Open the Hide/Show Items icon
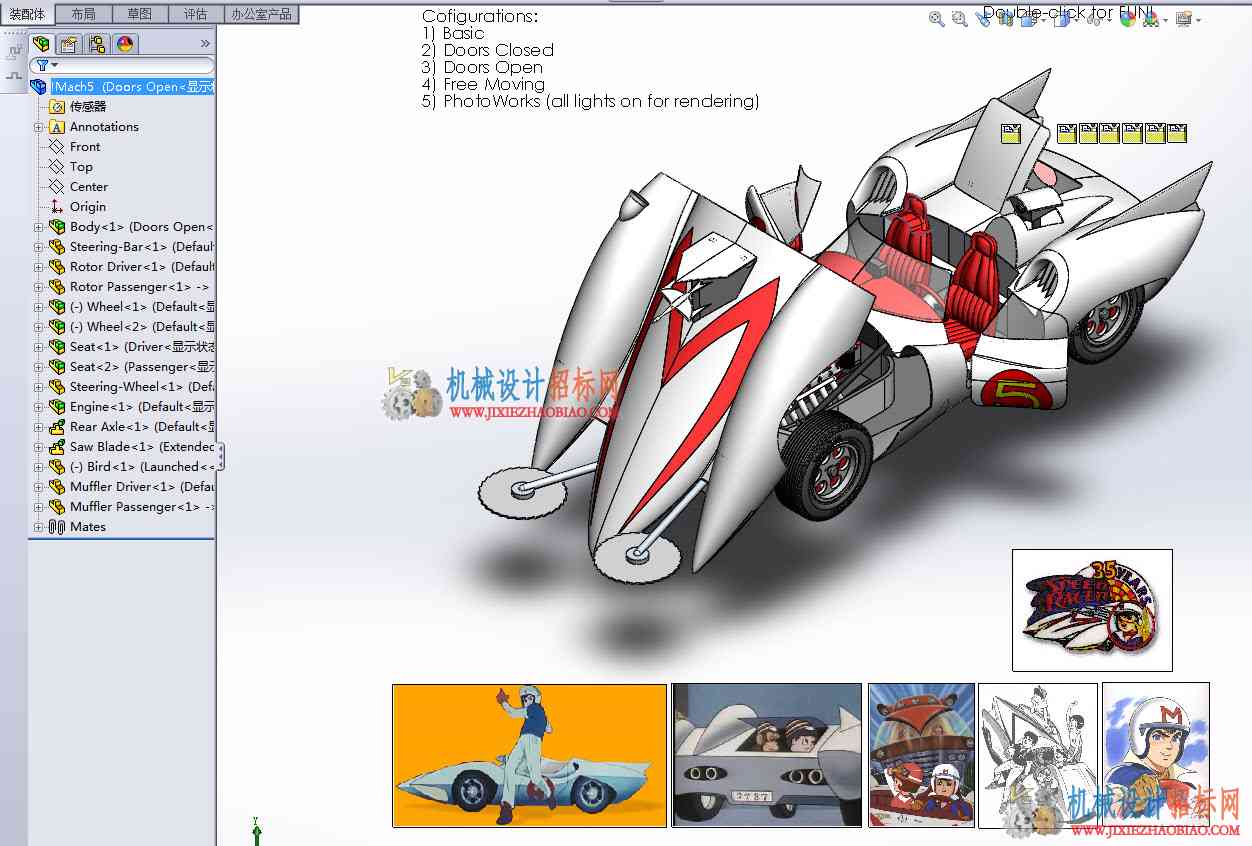Viewport: 1252px width, 846px height. [1095, 19]
